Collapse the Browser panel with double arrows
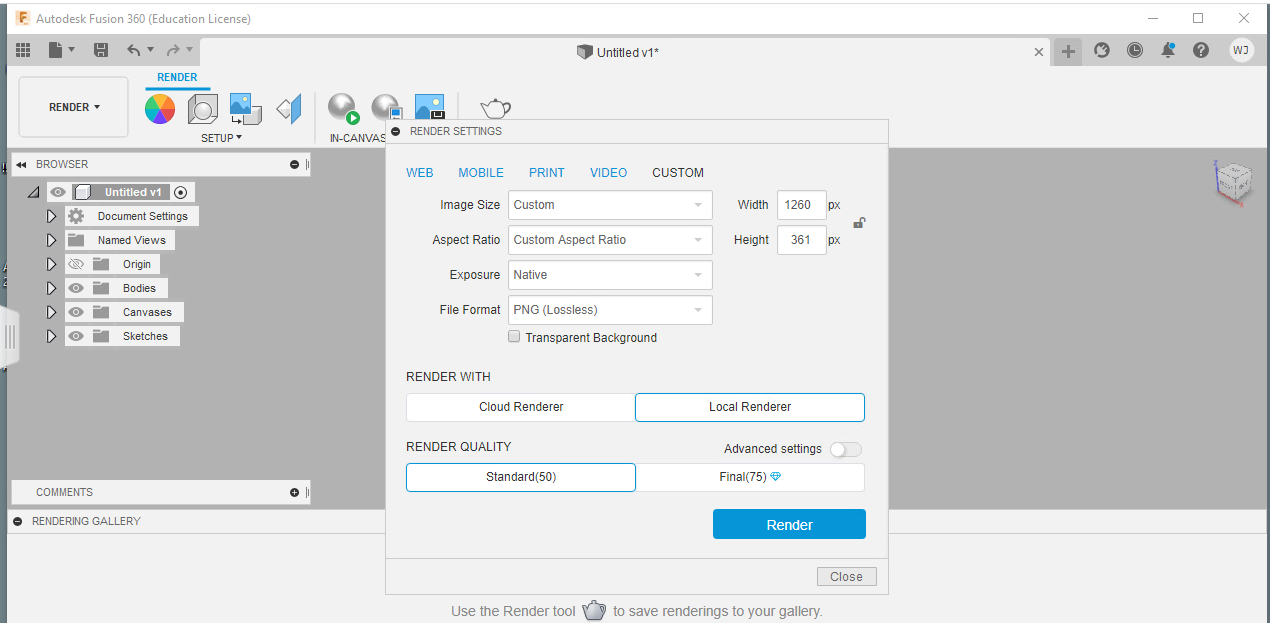 pos(21,164)
